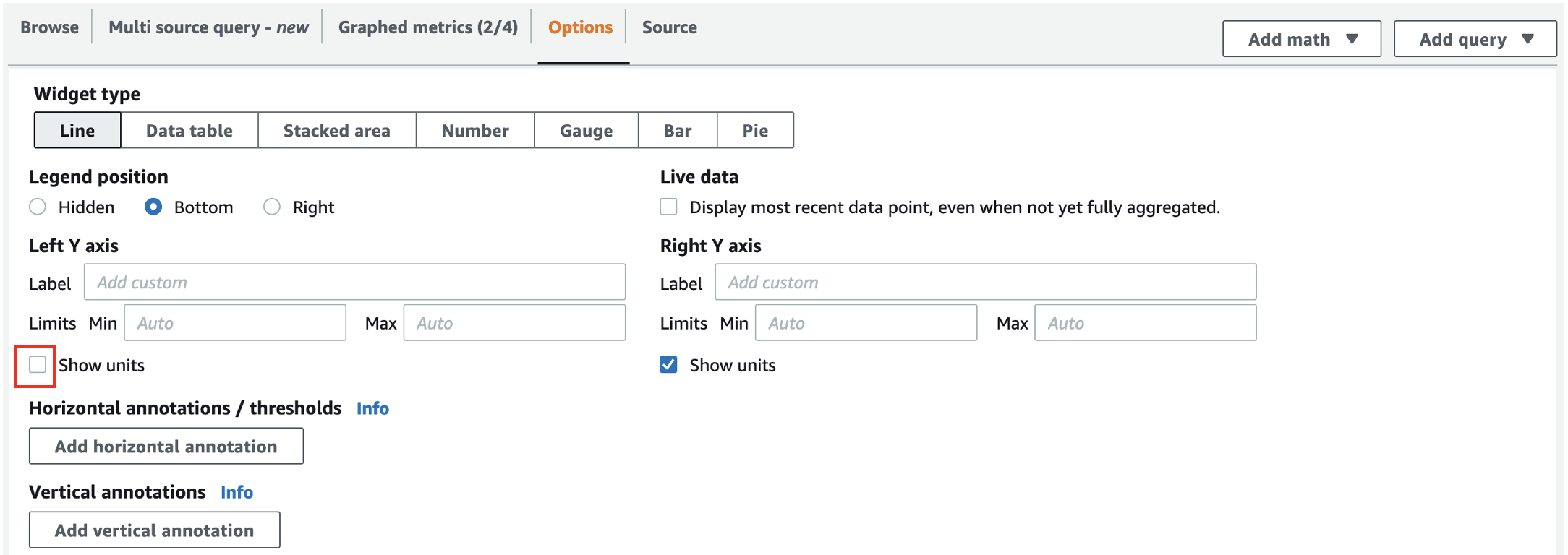
Task: Switch to the Browse tab
Action: (x=49, y=27)
